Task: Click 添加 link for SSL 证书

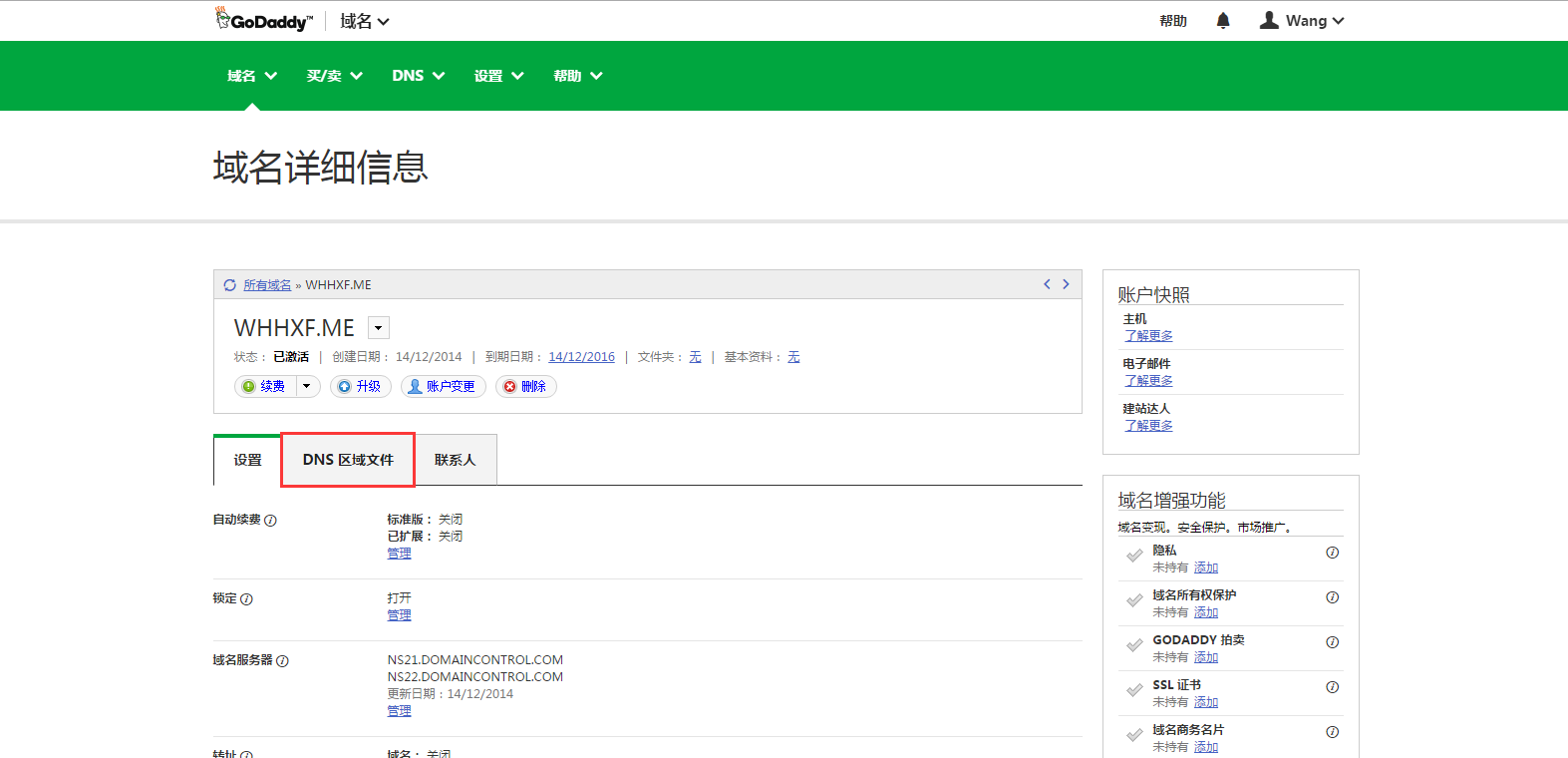Action: (x=1206, y=702)
